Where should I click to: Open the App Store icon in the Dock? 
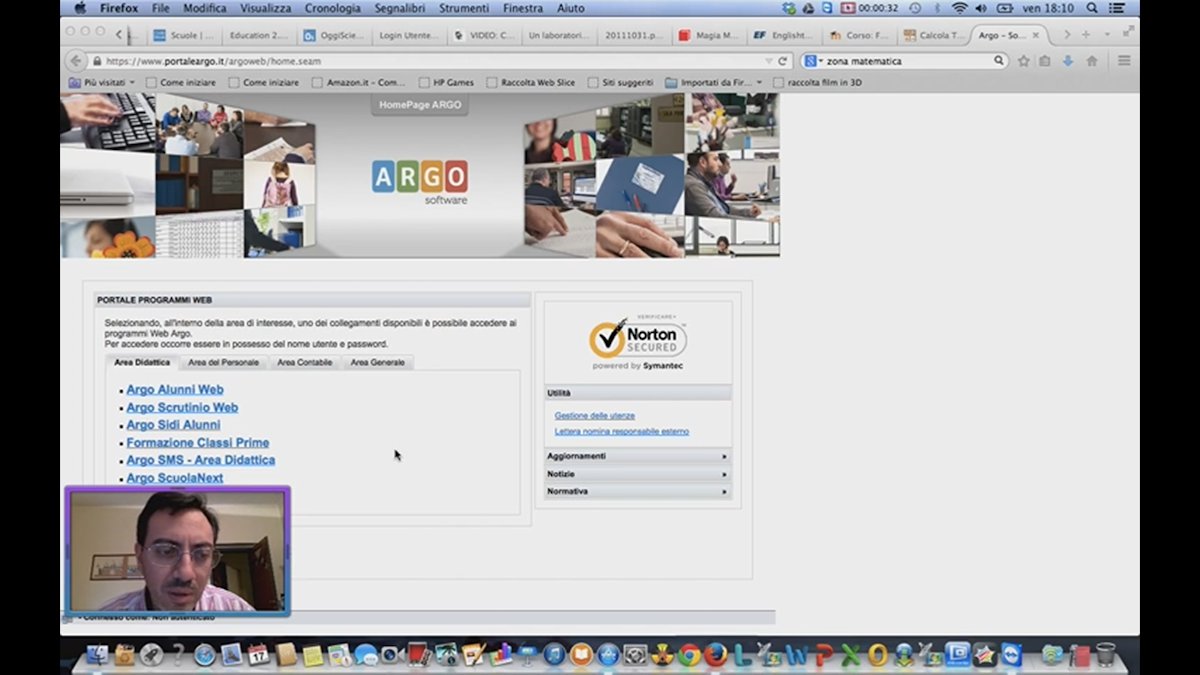[608, 655]
